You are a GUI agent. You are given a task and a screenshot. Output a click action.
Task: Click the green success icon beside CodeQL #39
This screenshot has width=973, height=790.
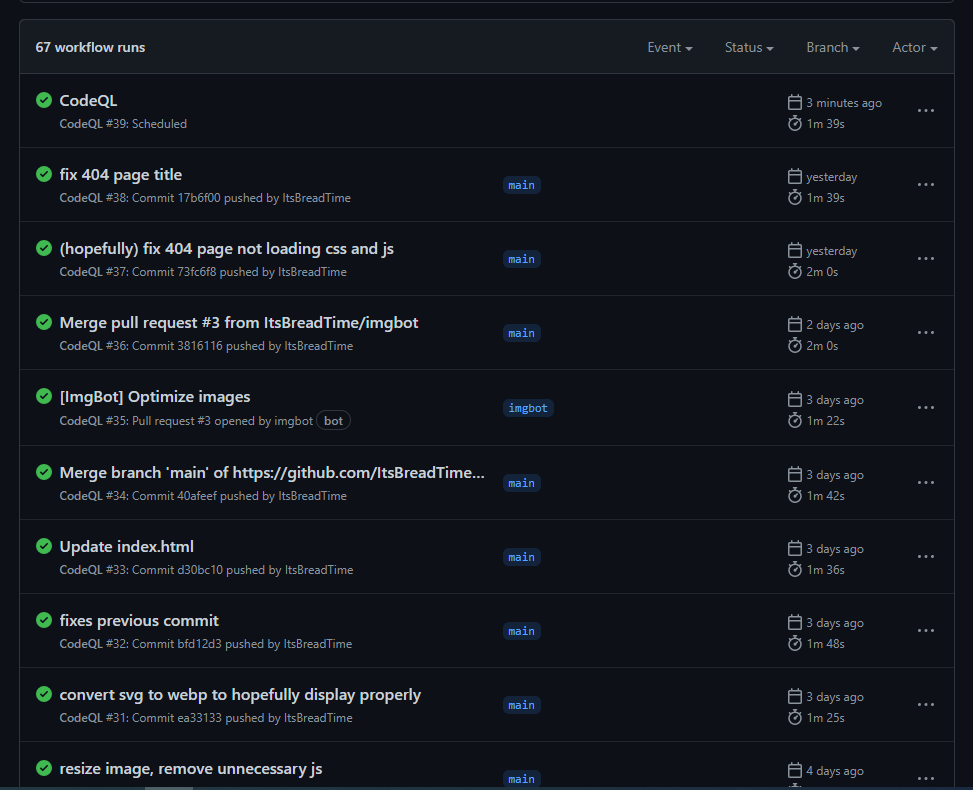(44, 100)
